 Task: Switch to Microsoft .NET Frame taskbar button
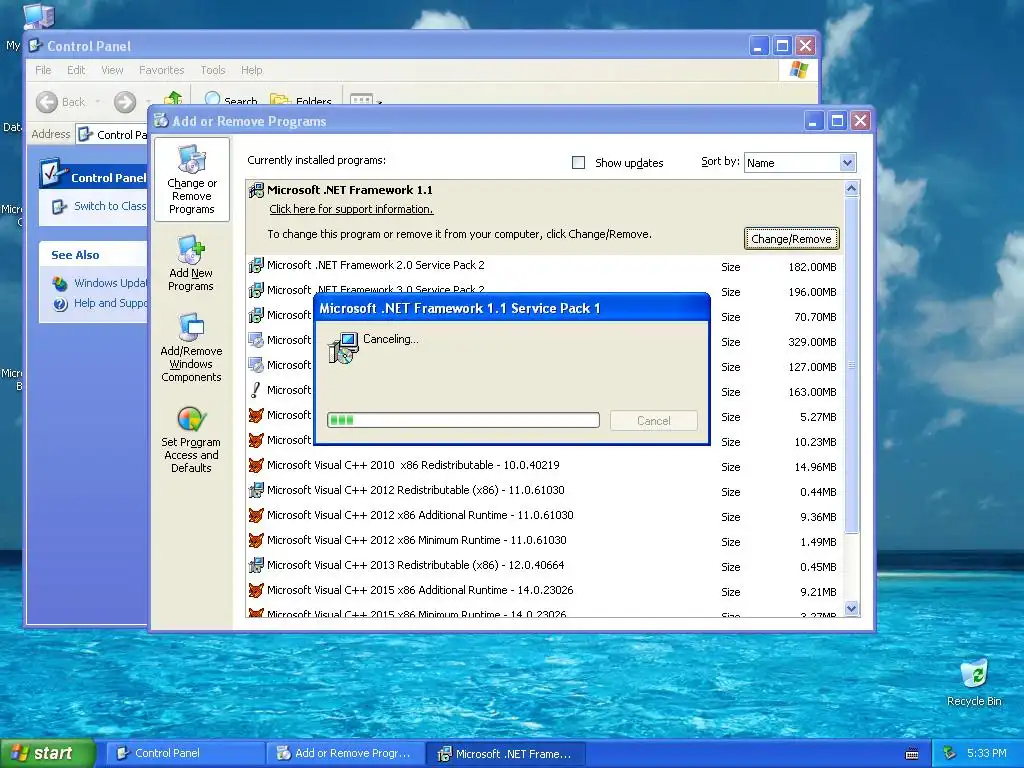[x=505, y=754]
